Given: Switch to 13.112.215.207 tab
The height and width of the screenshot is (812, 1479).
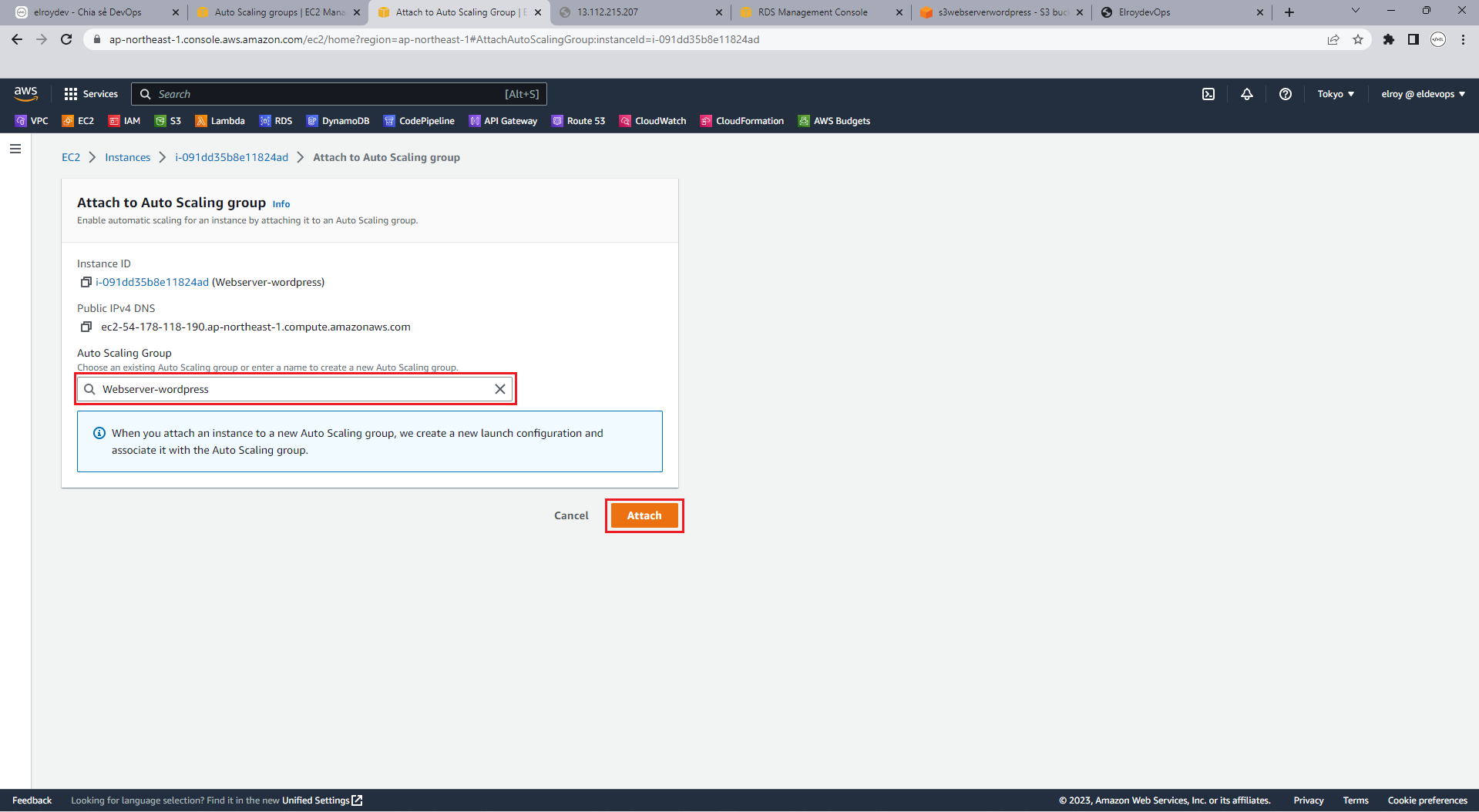Looking at the screenshot, I should tap(640, 12).
